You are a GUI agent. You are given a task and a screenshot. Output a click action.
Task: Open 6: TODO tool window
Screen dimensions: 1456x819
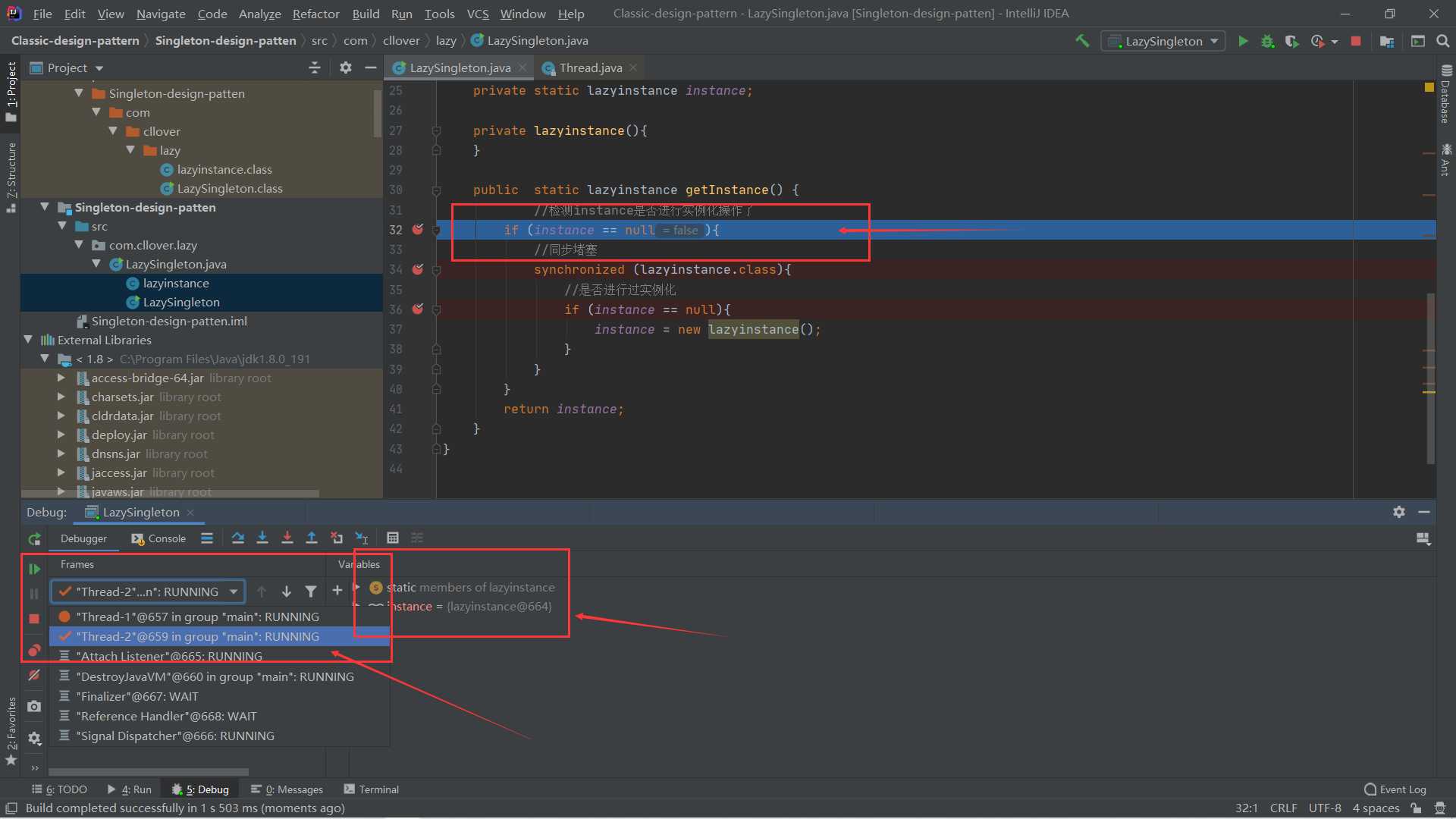point(60,789)
